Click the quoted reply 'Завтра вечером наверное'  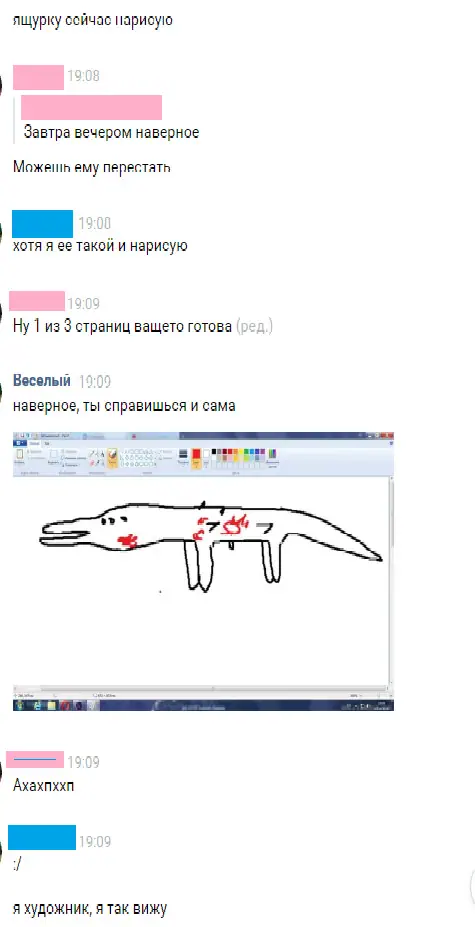(111, 132)
